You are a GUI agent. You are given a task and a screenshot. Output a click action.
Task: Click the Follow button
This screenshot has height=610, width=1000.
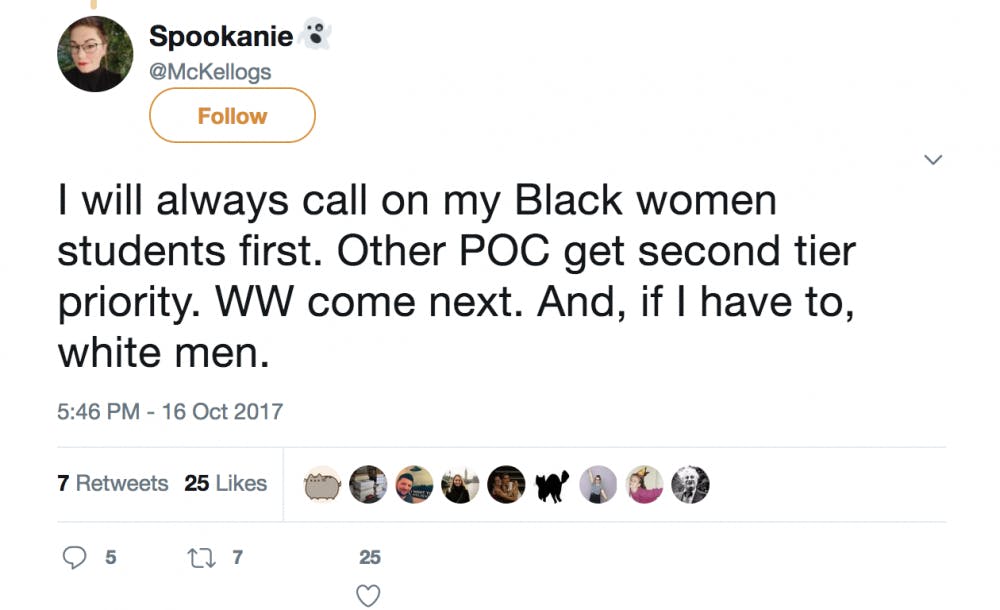coord(232,116)
